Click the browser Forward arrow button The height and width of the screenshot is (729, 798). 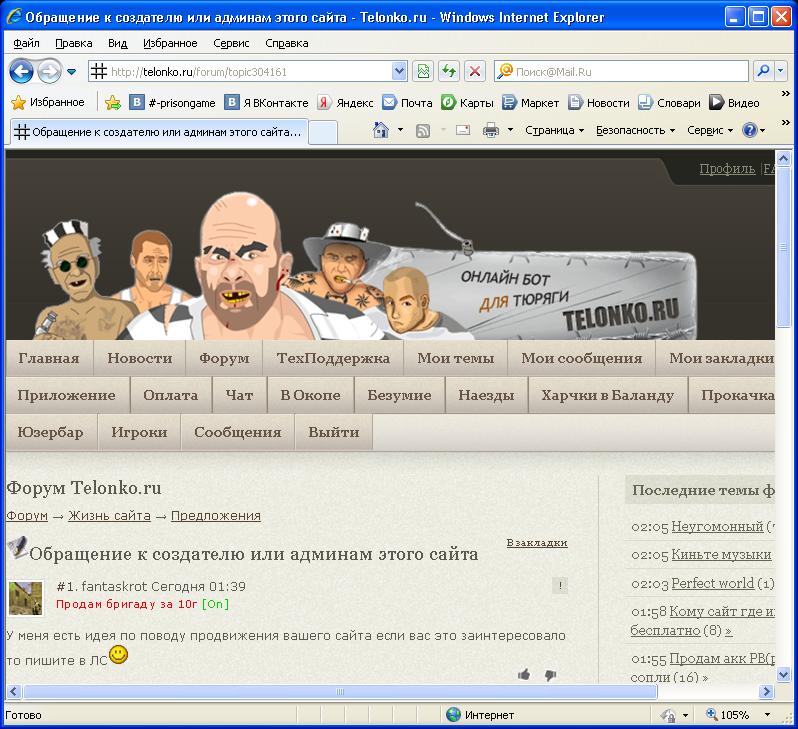point(49,71)
